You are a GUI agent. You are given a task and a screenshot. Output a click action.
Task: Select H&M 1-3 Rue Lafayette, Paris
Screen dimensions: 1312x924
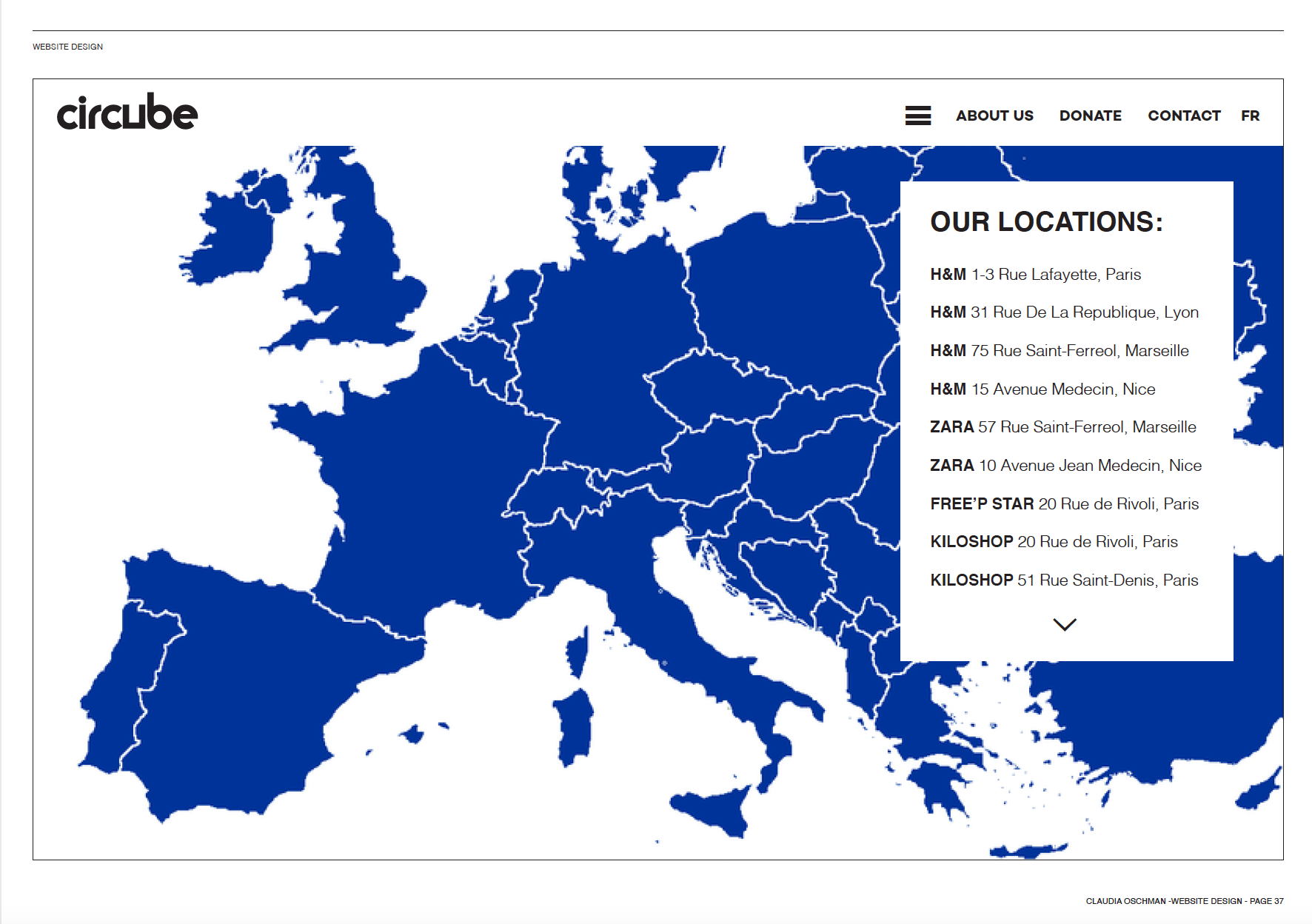1036,275
